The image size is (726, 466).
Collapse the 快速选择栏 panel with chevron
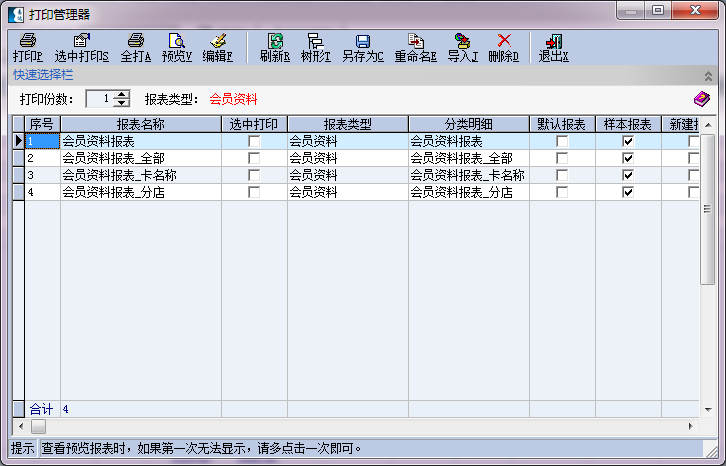[708, 75]
